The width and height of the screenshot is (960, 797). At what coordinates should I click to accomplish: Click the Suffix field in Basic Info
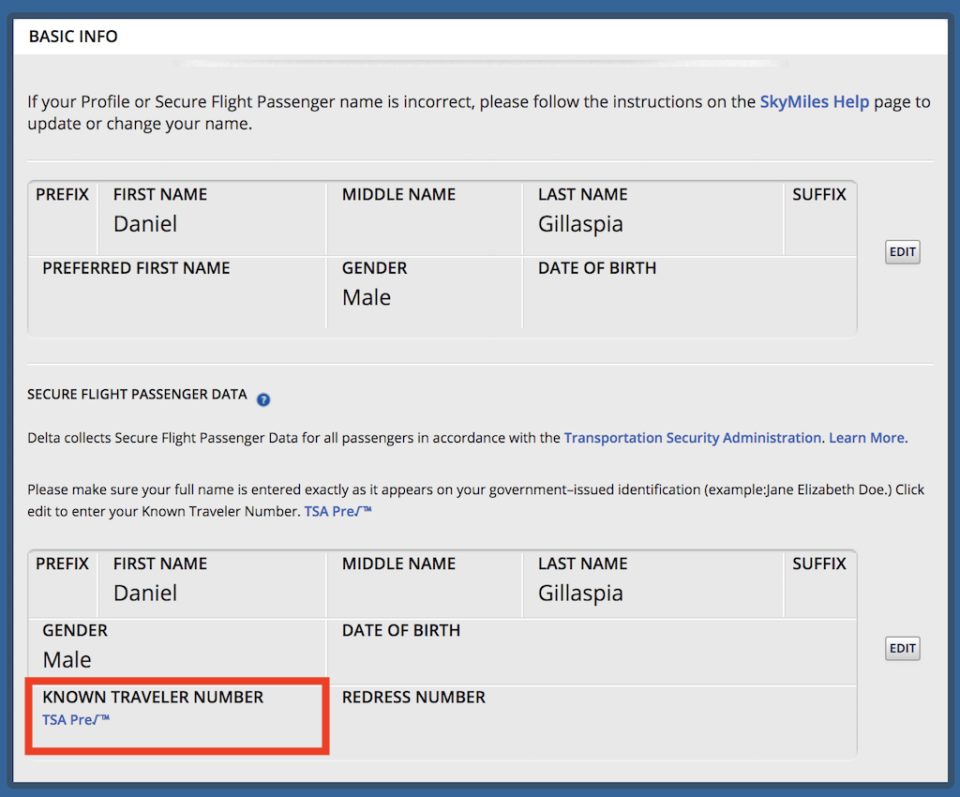click(820, 215)
